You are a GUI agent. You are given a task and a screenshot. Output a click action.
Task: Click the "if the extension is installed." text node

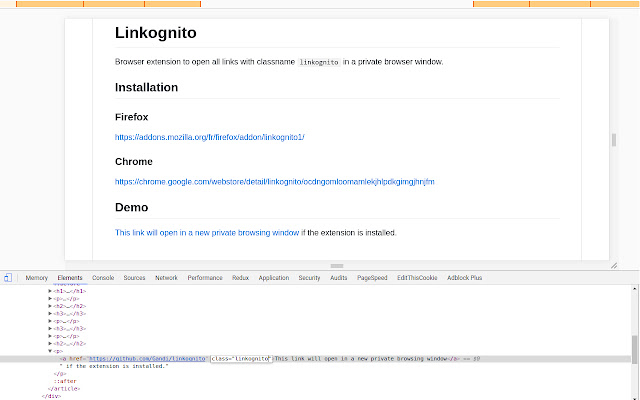point(114,366)
